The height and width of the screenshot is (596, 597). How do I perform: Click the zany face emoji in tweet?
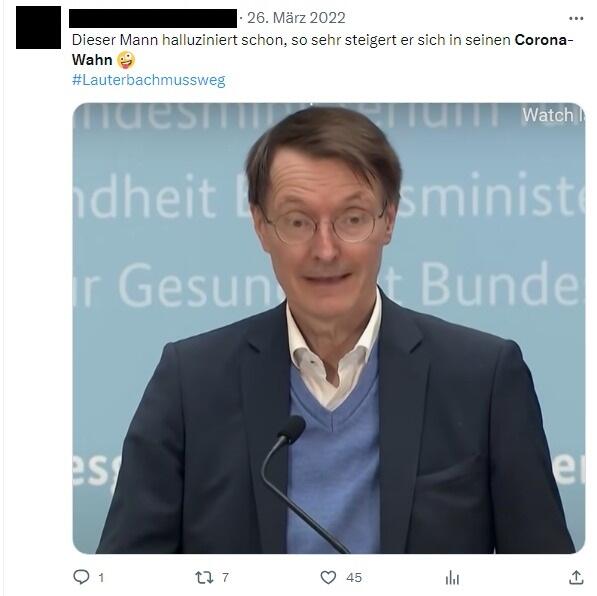tap(126, 60)
